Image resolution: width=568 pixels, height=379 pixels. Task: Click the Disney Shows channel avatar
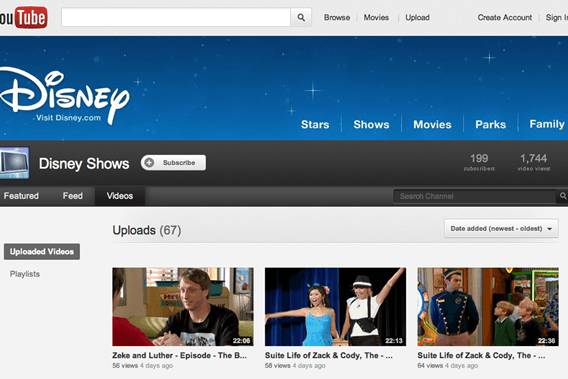[x=14, y=163]
